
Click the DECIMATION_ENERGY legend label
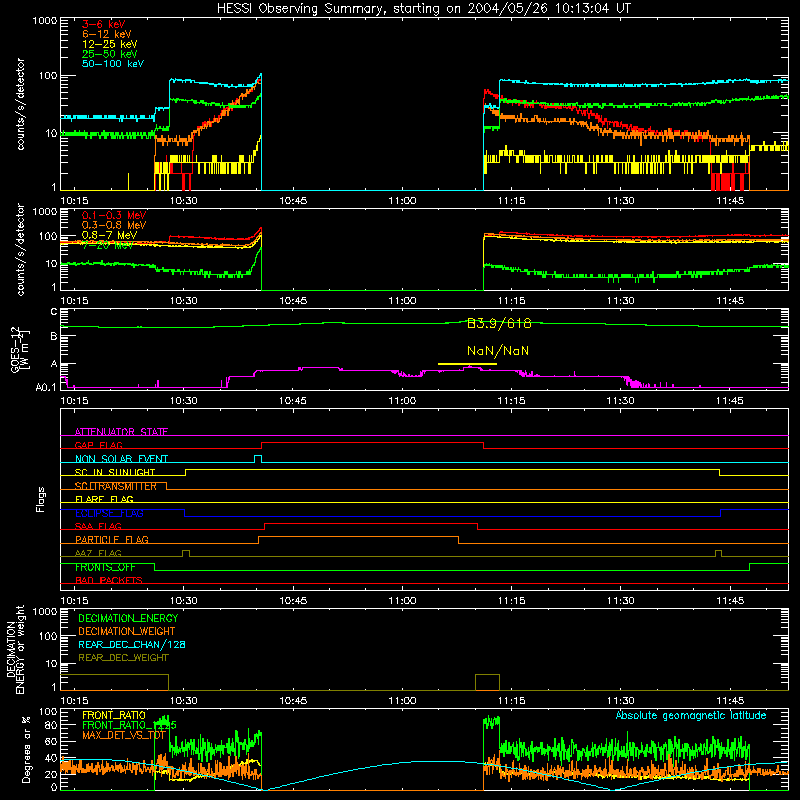(x=128, y=618)
